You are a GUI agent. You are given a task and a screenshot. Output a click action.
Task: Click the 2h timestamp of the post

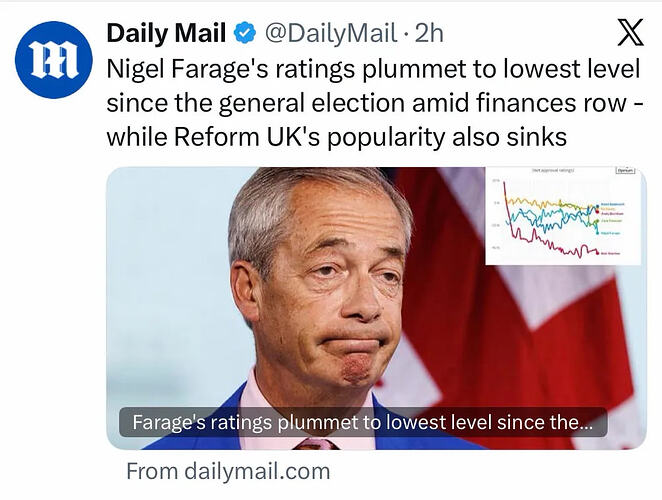pyautogui.click(x=429, y=33)
